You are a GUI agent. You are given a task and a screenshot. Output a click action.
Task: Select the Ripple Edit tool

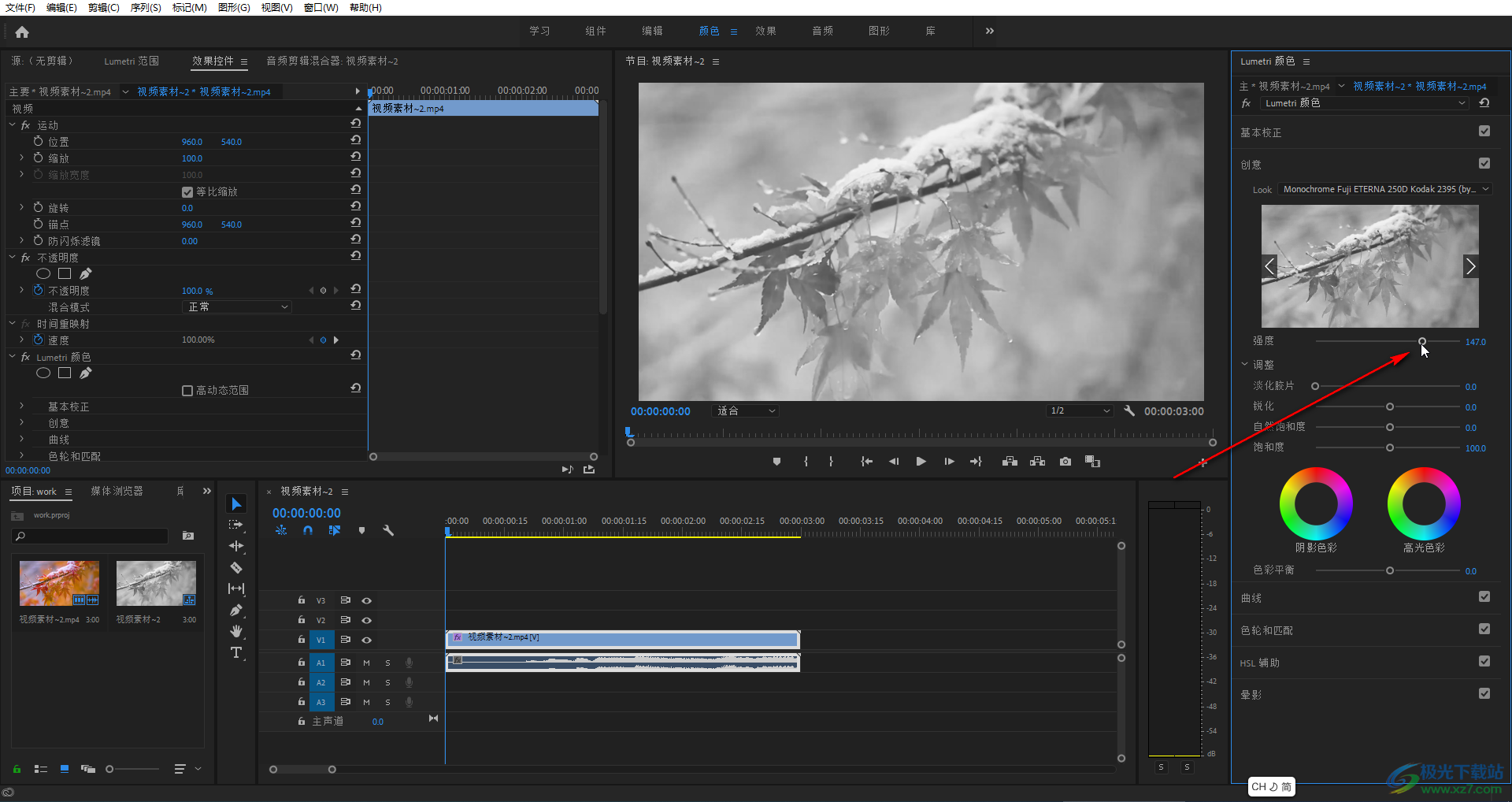click(236, 546)
